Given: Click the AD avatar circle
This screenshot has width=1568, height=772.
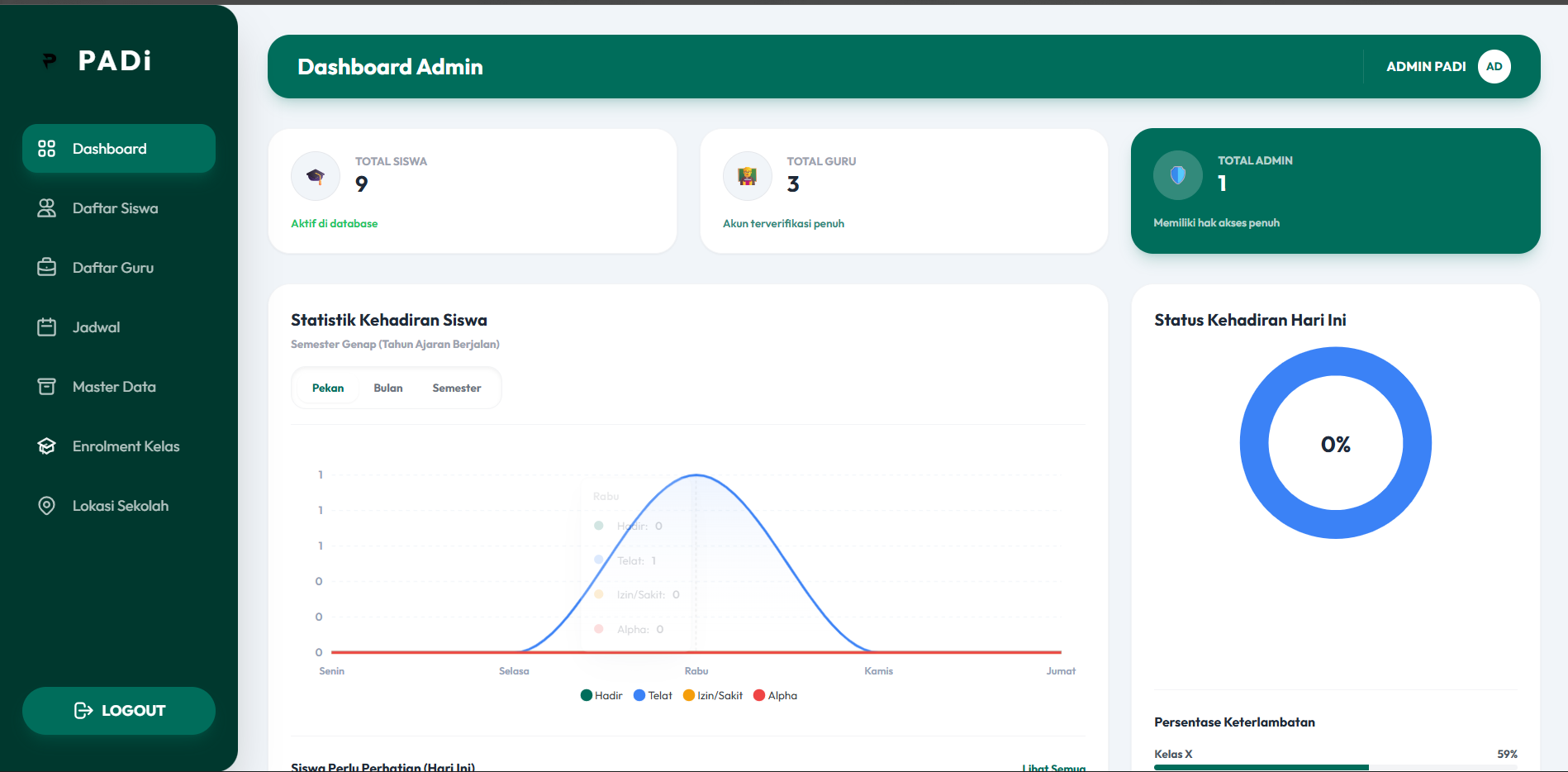Looking at the screenshot, I should 1494,67.
